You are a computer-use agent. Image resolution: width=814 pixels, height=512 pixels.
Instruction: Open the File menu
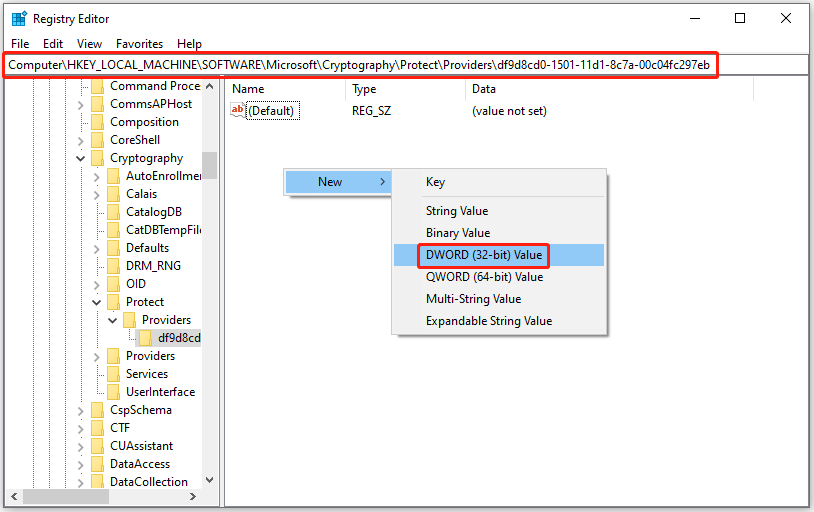tap(20, 44)
